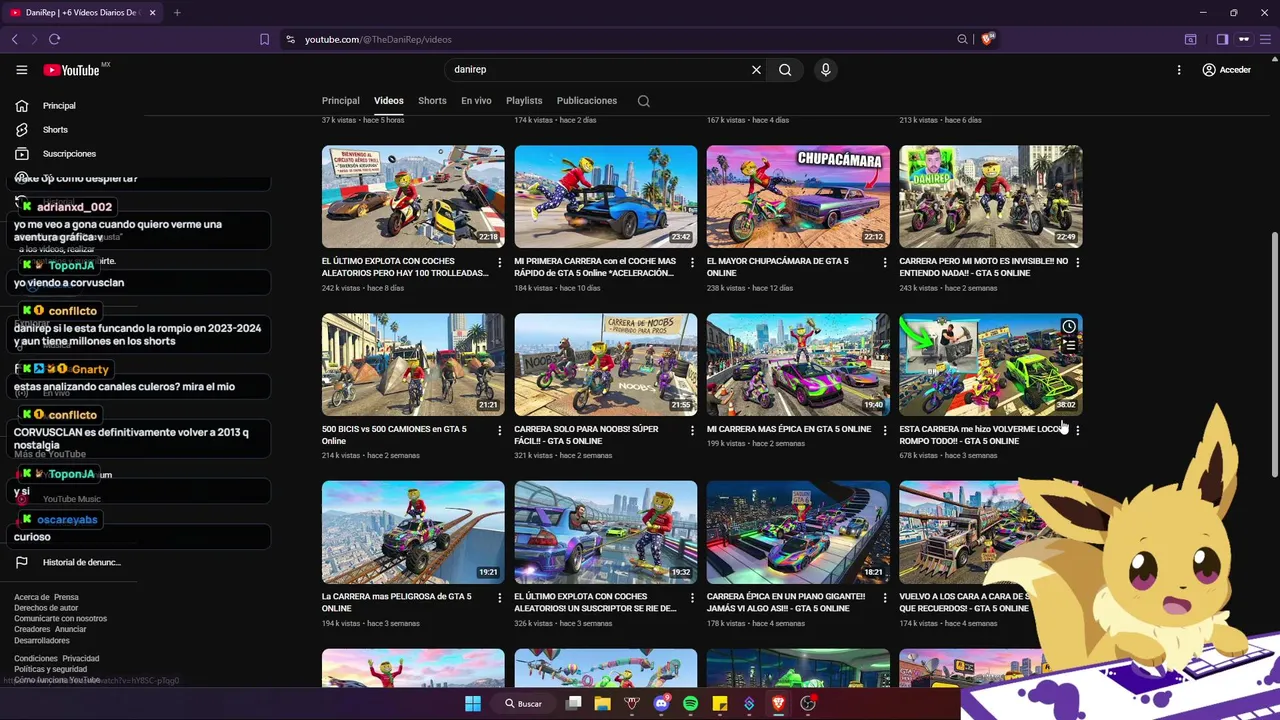Switch to the Shorts channel tab
This screenshot has width=1280, height=720.
[x=432, y=101]
